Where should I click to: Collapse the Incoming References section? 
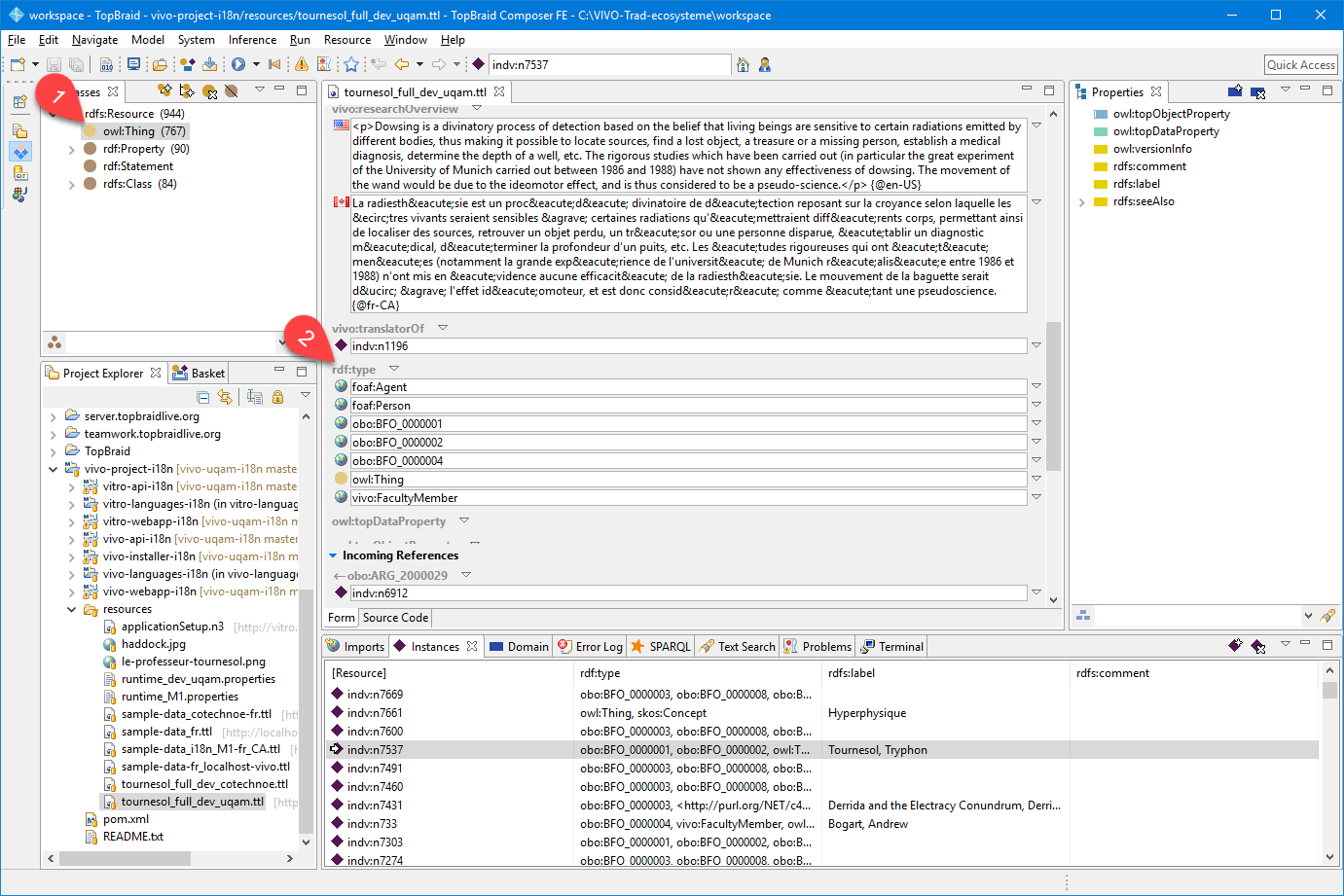(x=333, y=556)
